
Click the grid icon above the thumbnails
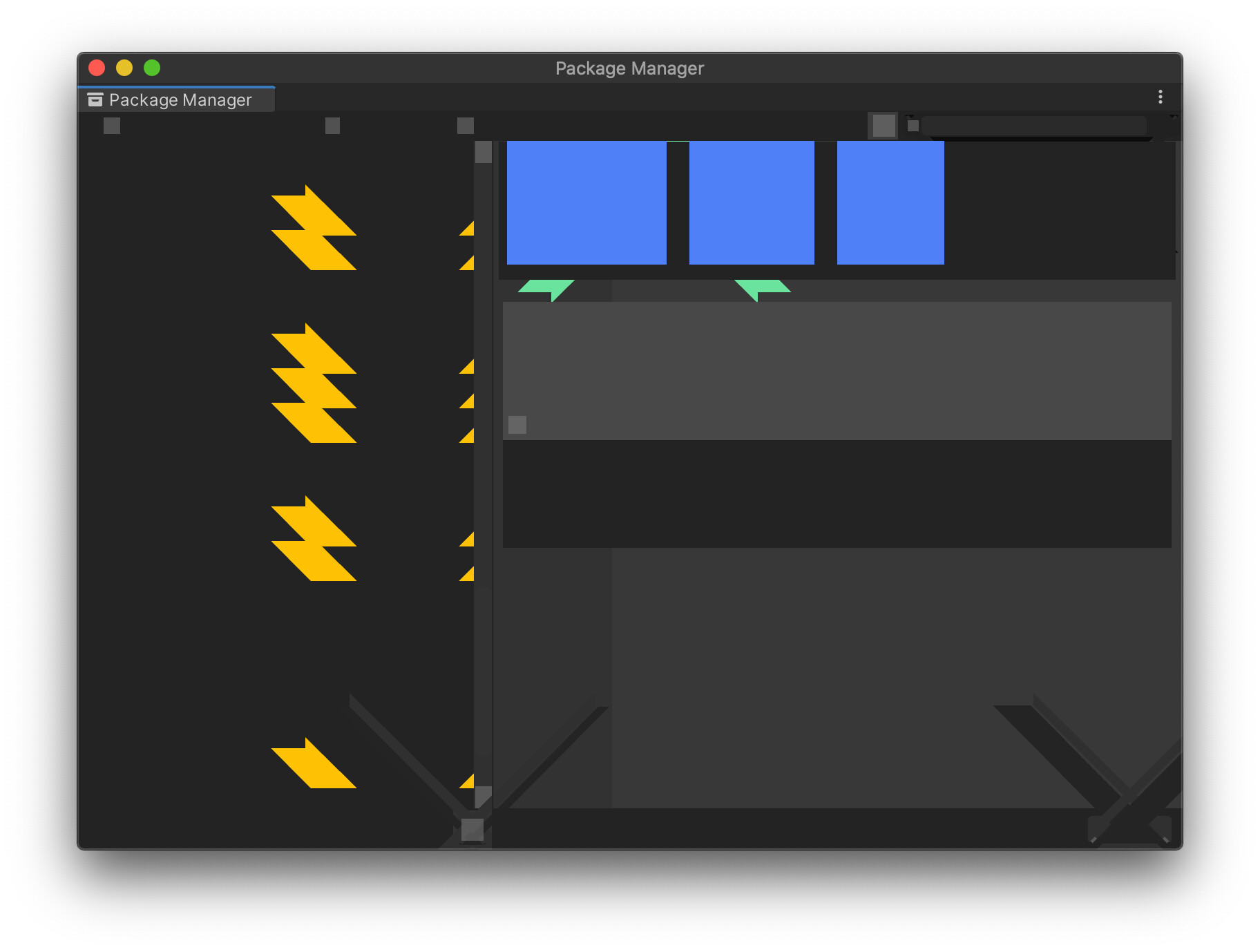[x=884, y=126]
